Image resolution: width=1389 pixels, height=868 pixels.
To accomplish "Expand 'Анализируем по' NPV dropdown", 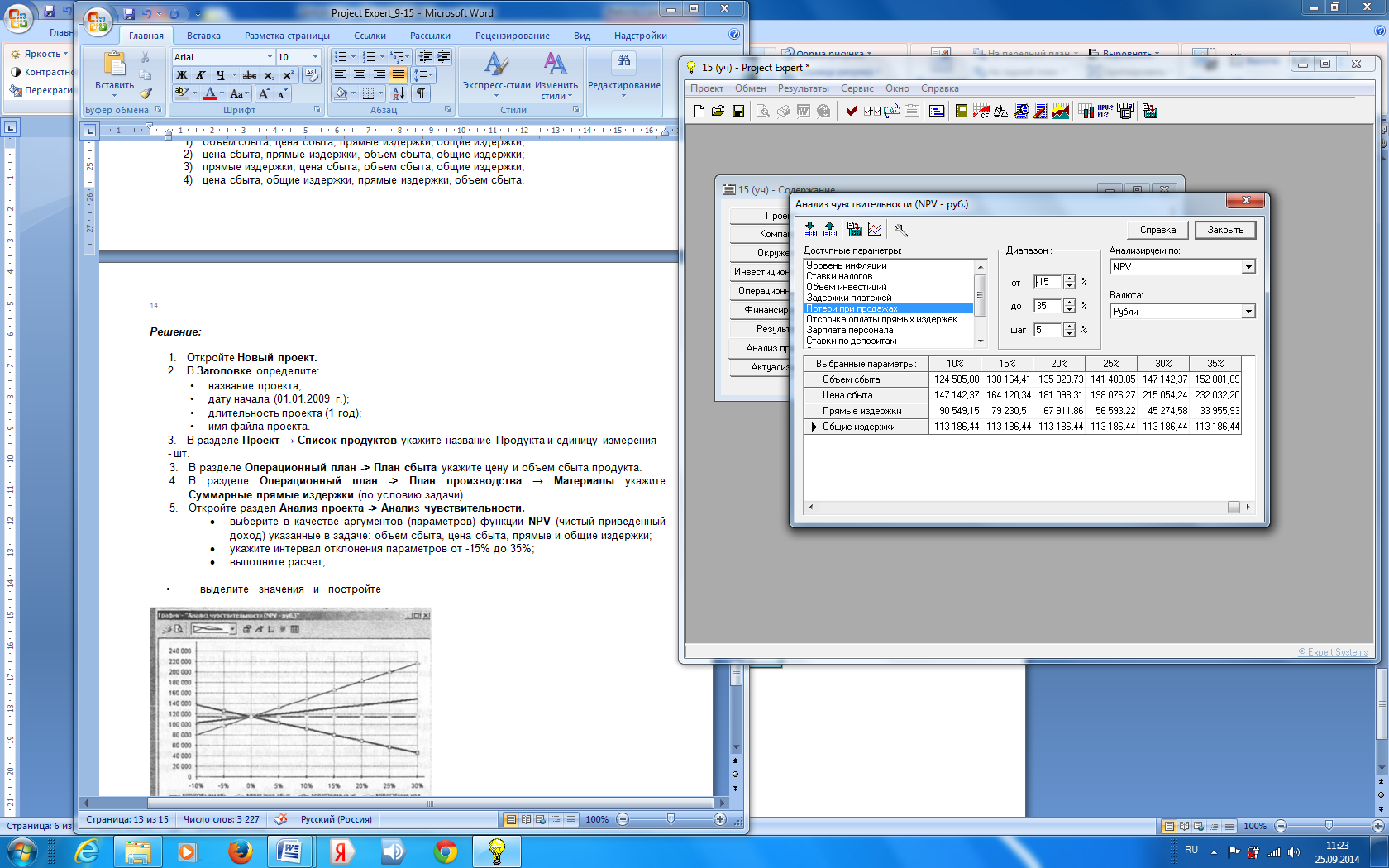I will [1248, 267].
